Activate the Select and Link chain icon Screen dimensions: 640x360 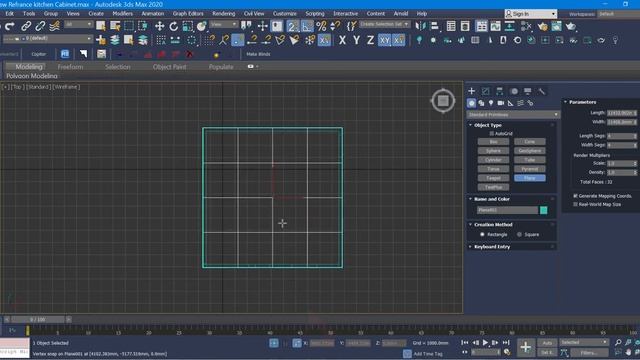point(26,27)
